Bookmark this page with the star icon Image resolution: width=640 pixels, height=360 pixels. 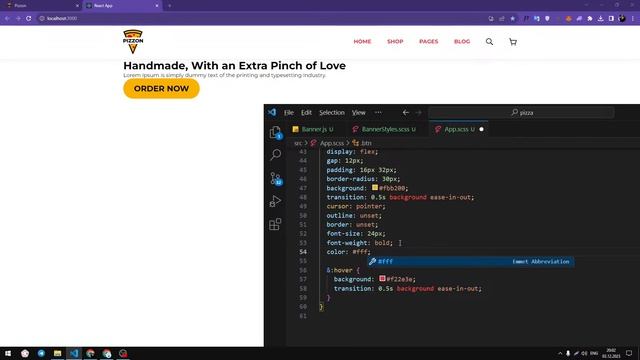513,18
